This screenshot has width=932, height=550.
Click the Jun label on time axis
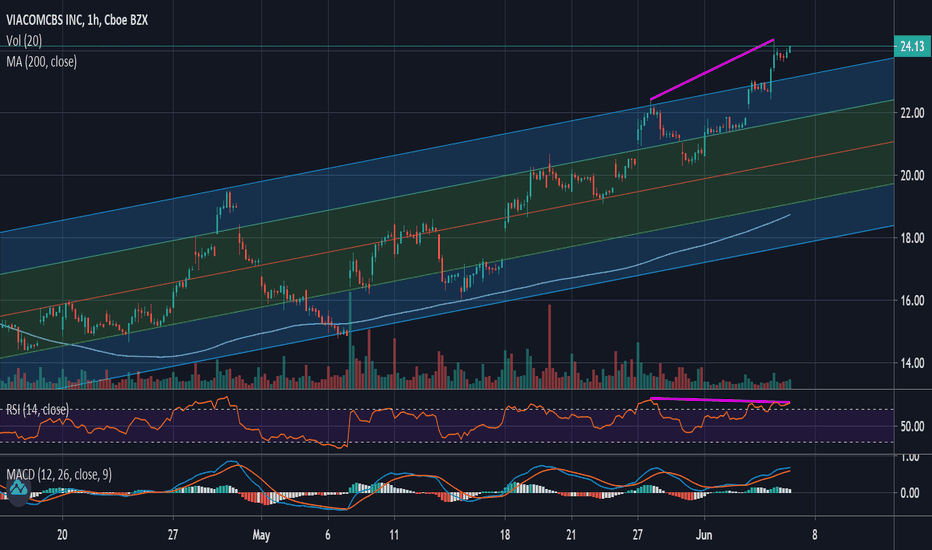[x=704, y=535]
